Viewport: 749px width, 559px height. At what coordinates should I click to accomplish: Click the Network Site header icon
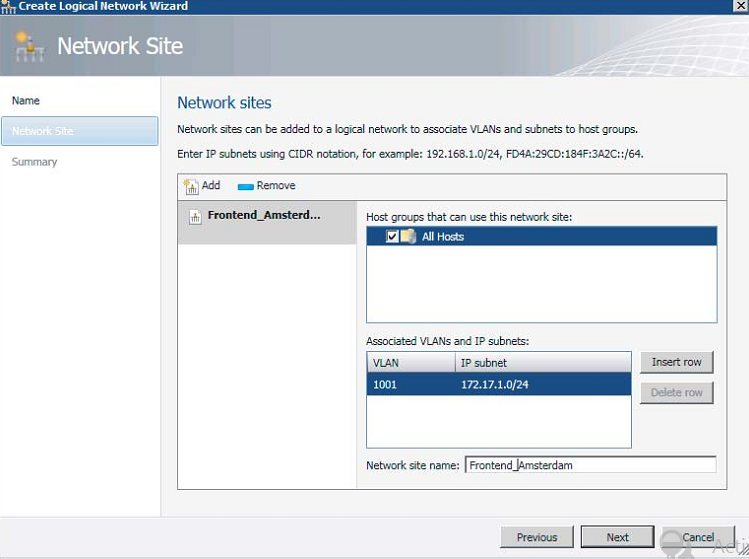click(29, 46)
